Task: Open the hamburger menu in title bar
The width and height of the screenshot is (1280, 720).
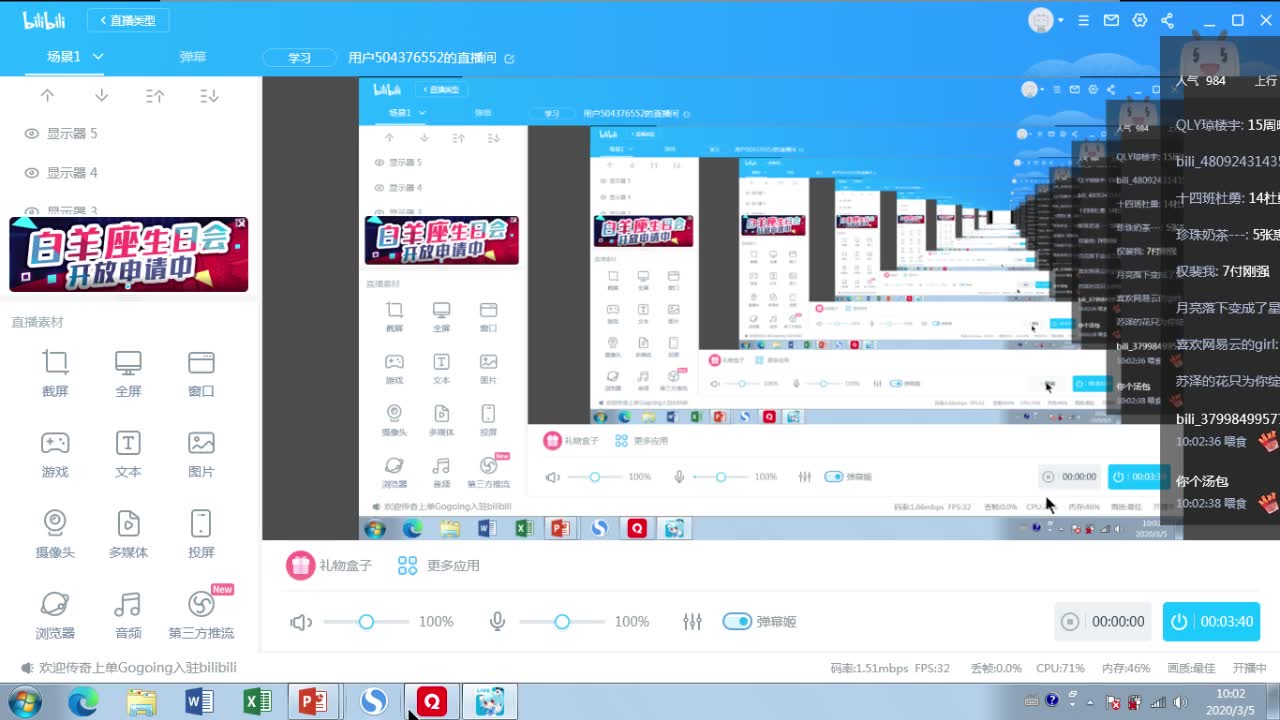Action: point(1083,20)
